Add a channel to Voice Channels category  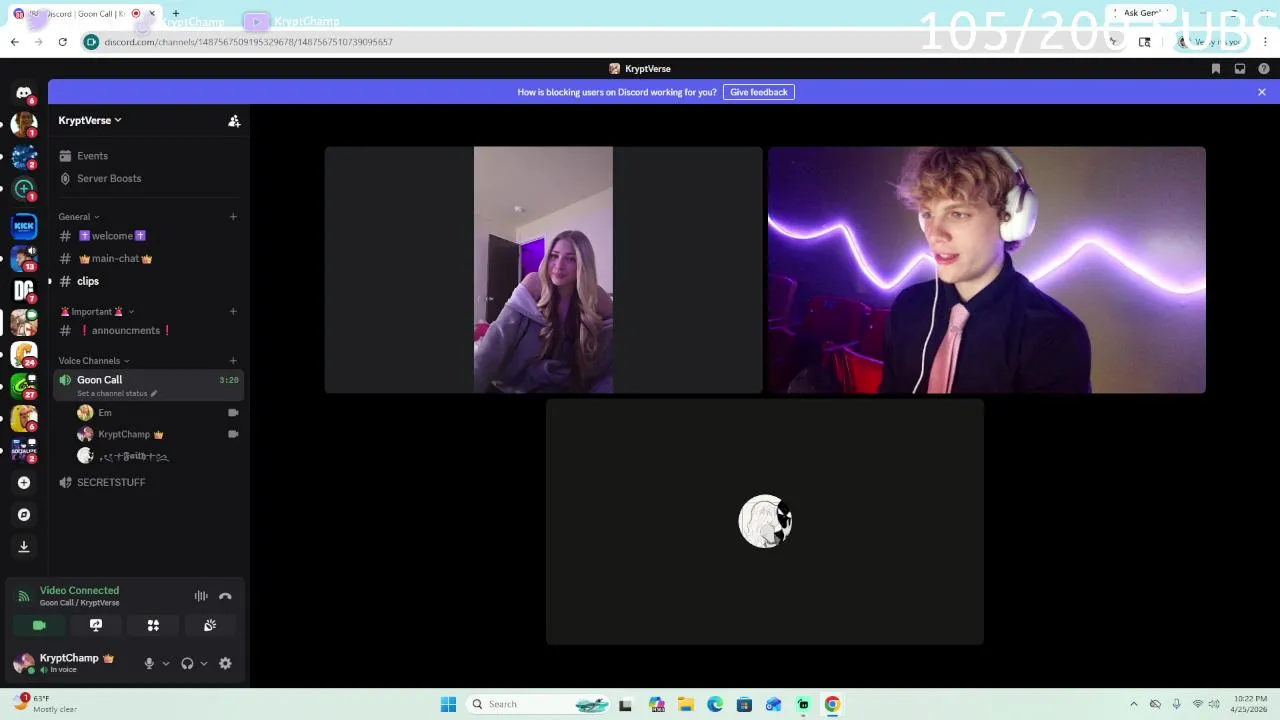point(233,361)
